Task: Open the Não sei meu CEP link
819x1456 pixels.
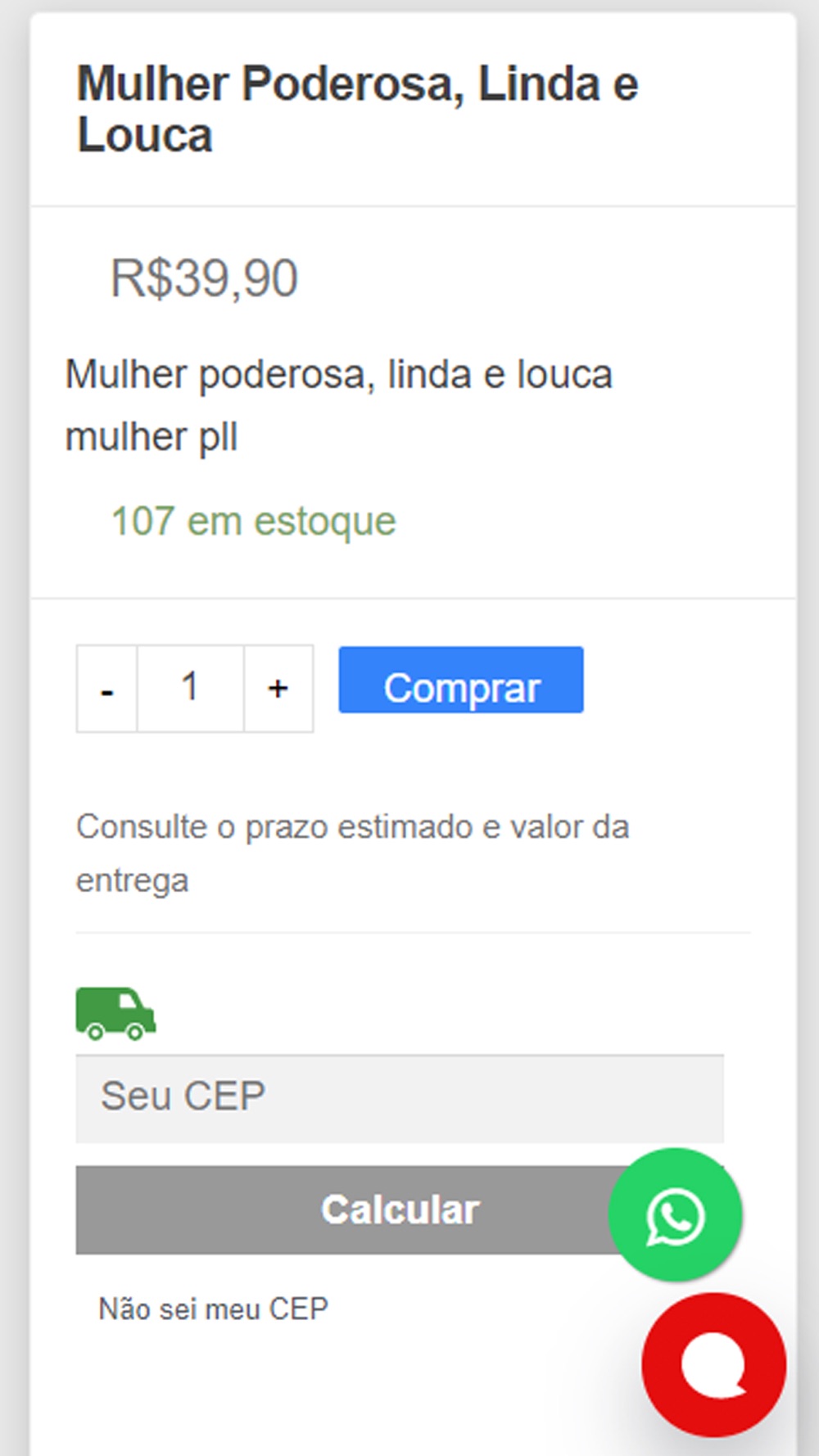Action: [213, 1309]
